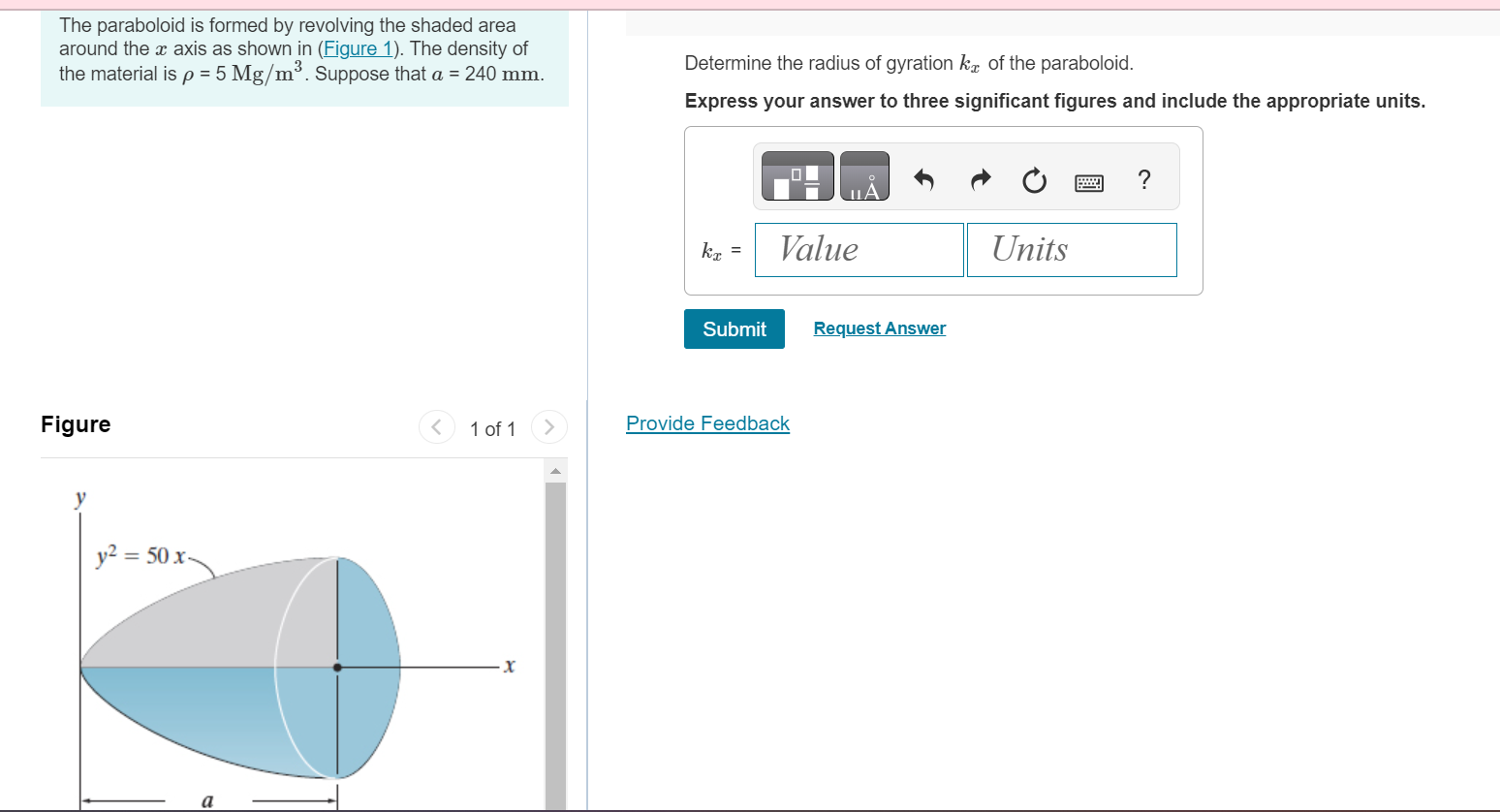The width and height of the screenshot is (1500, 812).
Task: Click the figure panel scroll-down arrow
Action: [x=555, y=805]
